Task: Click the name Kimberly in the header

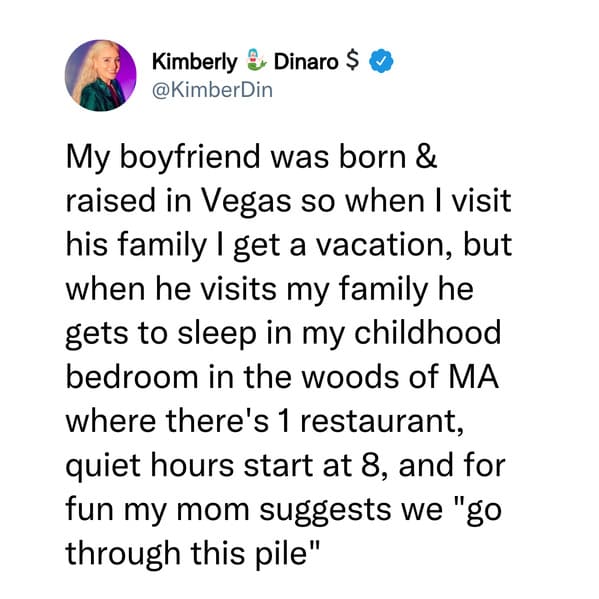Action: coord(195,62)
